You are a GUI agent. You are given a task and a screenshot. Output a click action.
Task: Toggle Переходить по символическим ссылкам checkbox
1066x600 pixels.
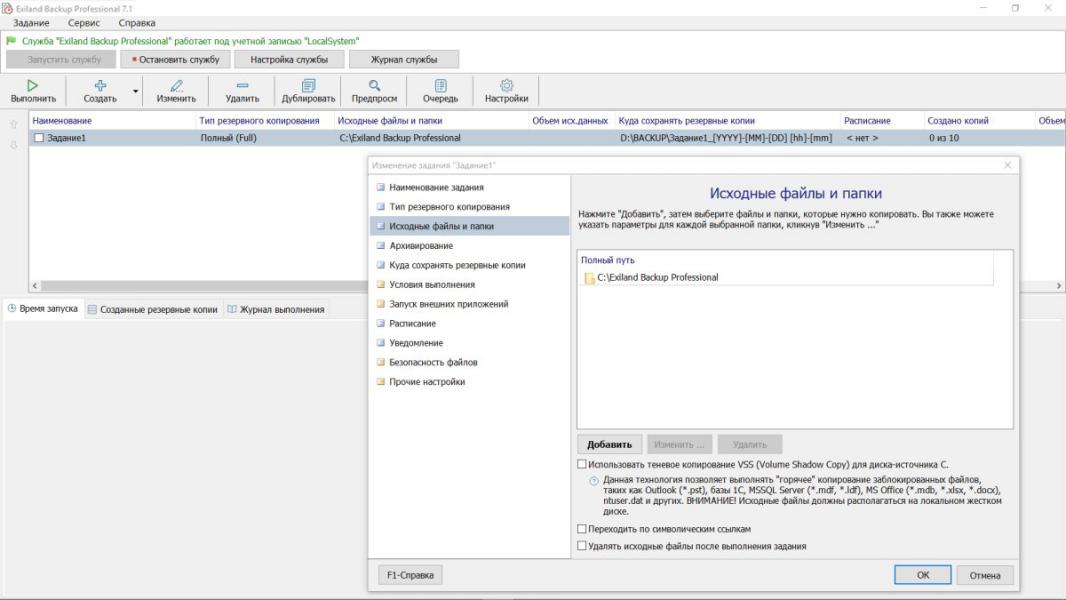pyautogui.click(x=583, y=529)
